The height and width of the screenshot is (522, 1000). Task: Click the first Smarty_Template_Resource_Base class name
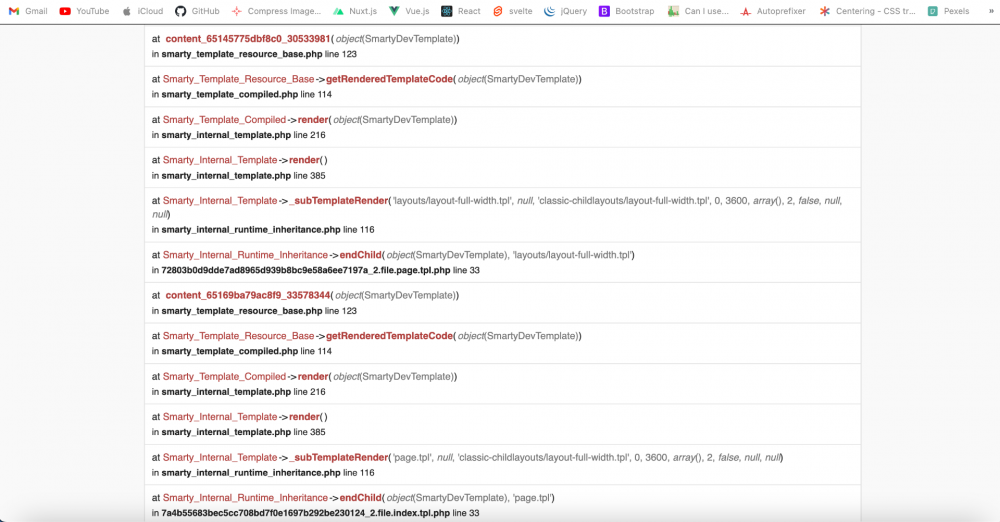click(x=239, y=79)
